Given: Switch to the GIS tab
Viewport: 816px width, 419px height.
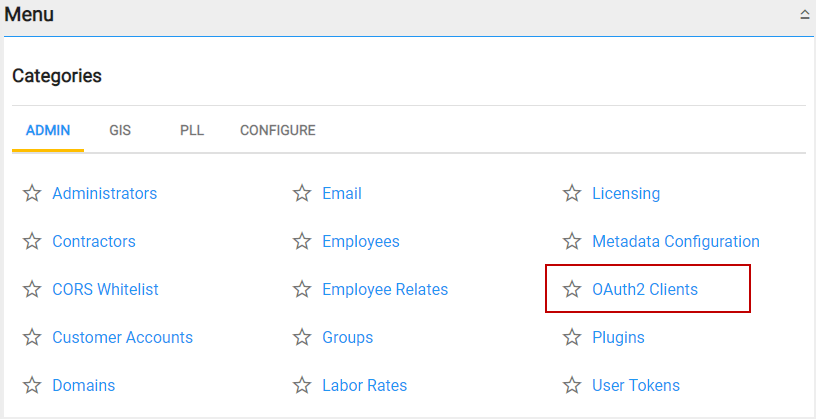Looking at the screenshot, I should pyautogui.click(x=120, y=130).
